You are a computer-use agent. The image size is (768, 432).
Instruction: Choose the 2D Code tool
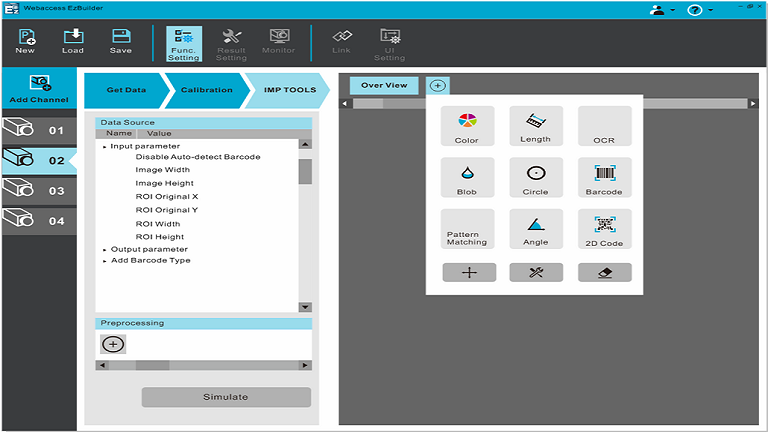604,229
